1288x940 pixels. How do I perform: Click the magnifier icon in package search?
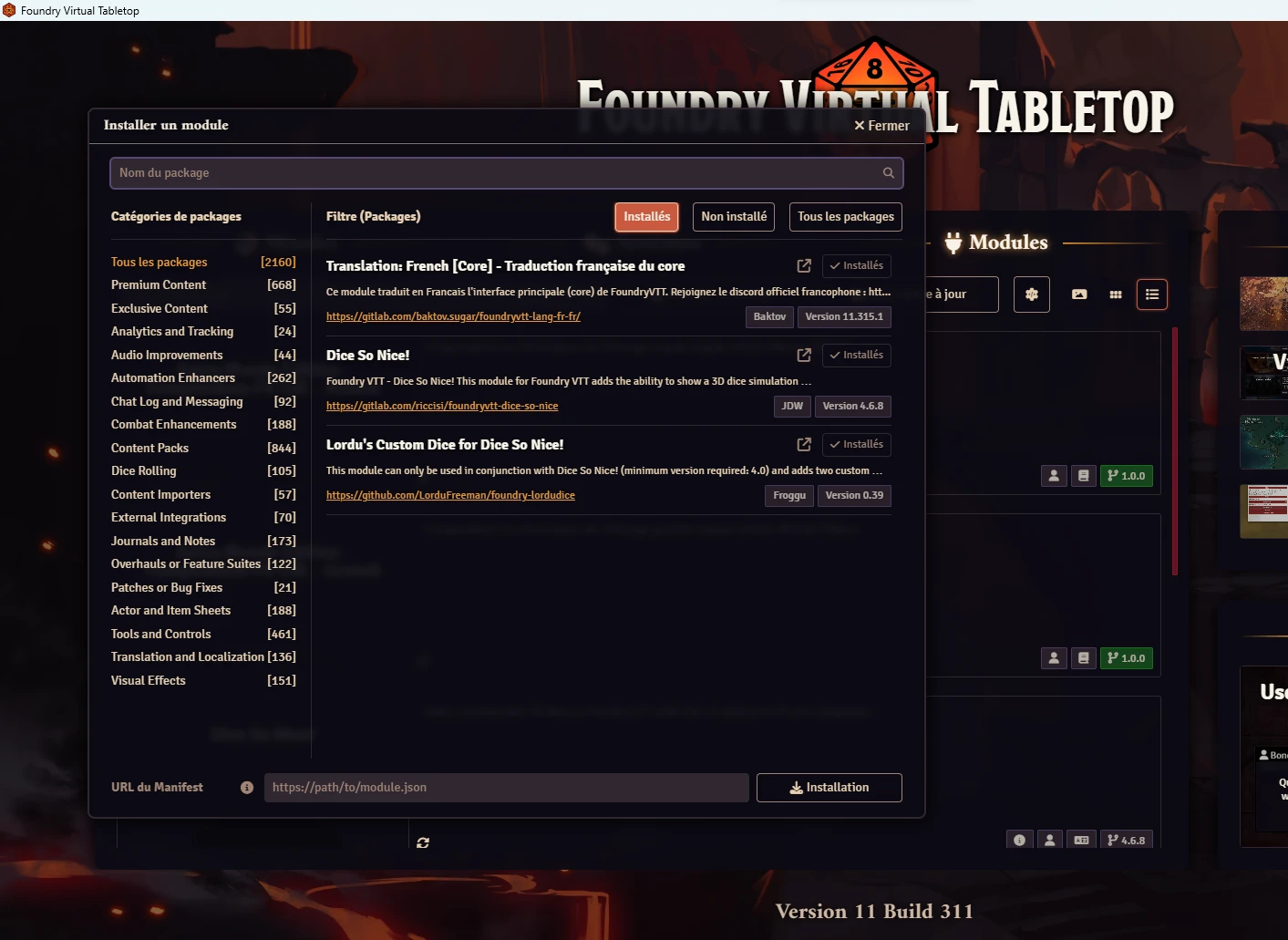point(888,173)
